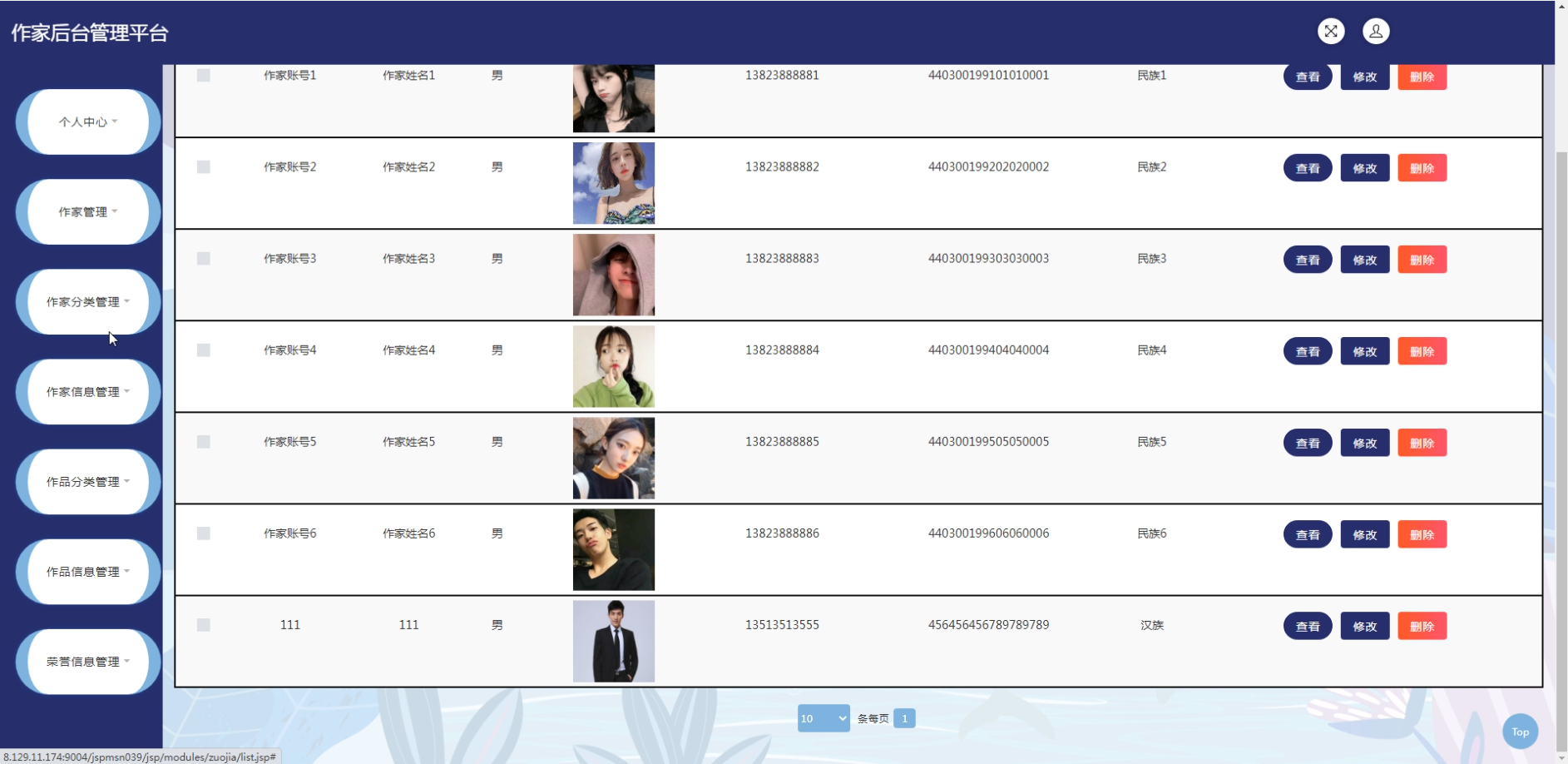Click ID number 456456456789789789
Screen dimensions: 1568x764
(x=988, y=624)
